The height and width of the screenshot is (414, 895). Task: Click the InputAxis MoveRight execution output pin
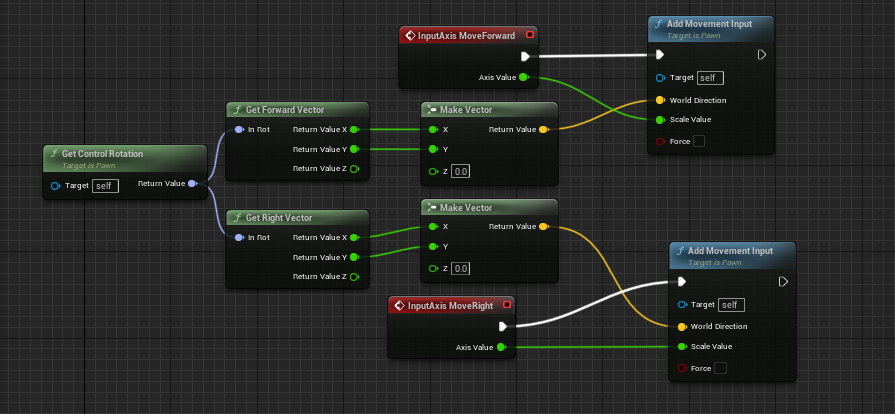[x=503, y=326]
